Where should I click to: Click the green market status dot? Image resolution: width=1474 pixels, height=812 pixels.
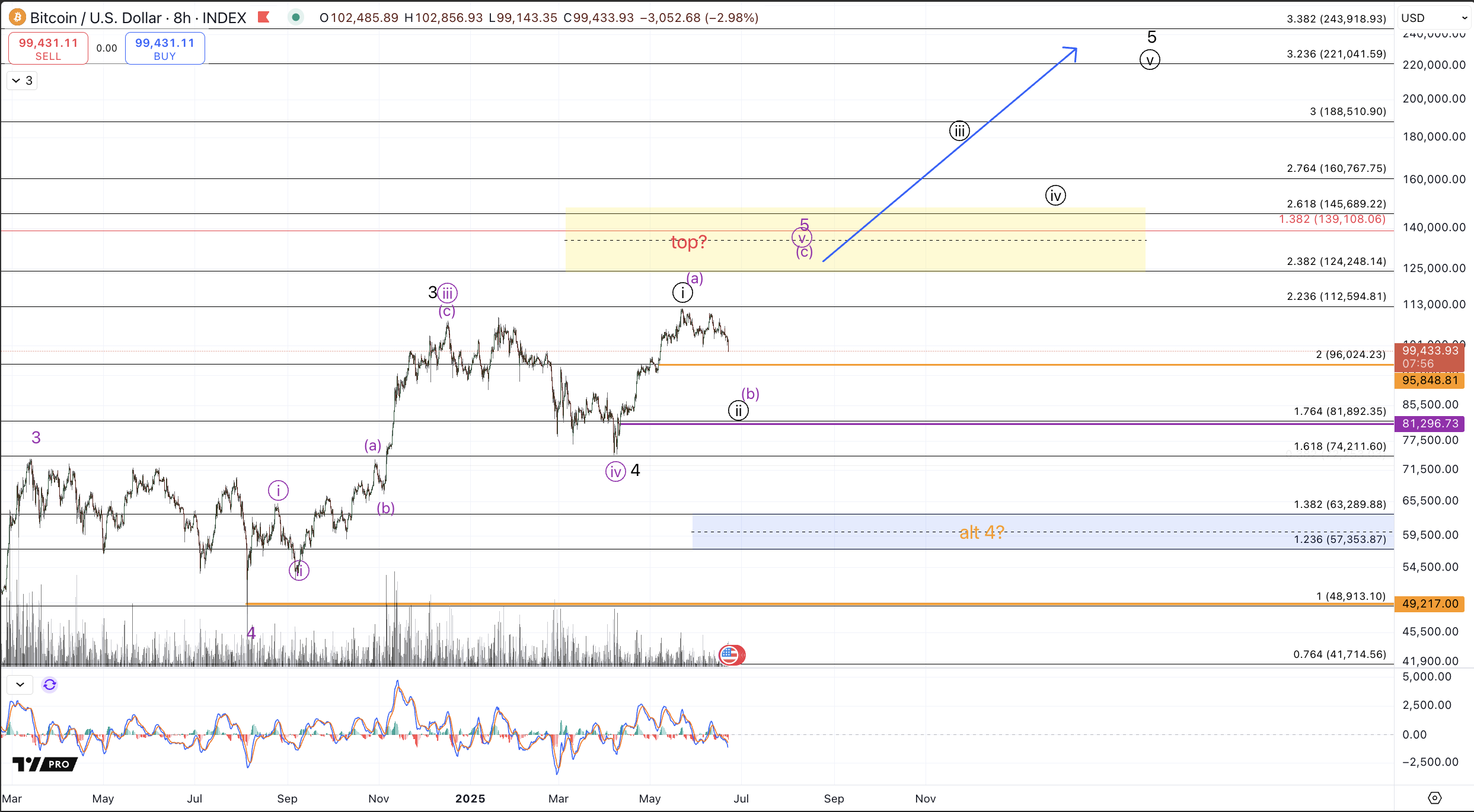point(296,17)
